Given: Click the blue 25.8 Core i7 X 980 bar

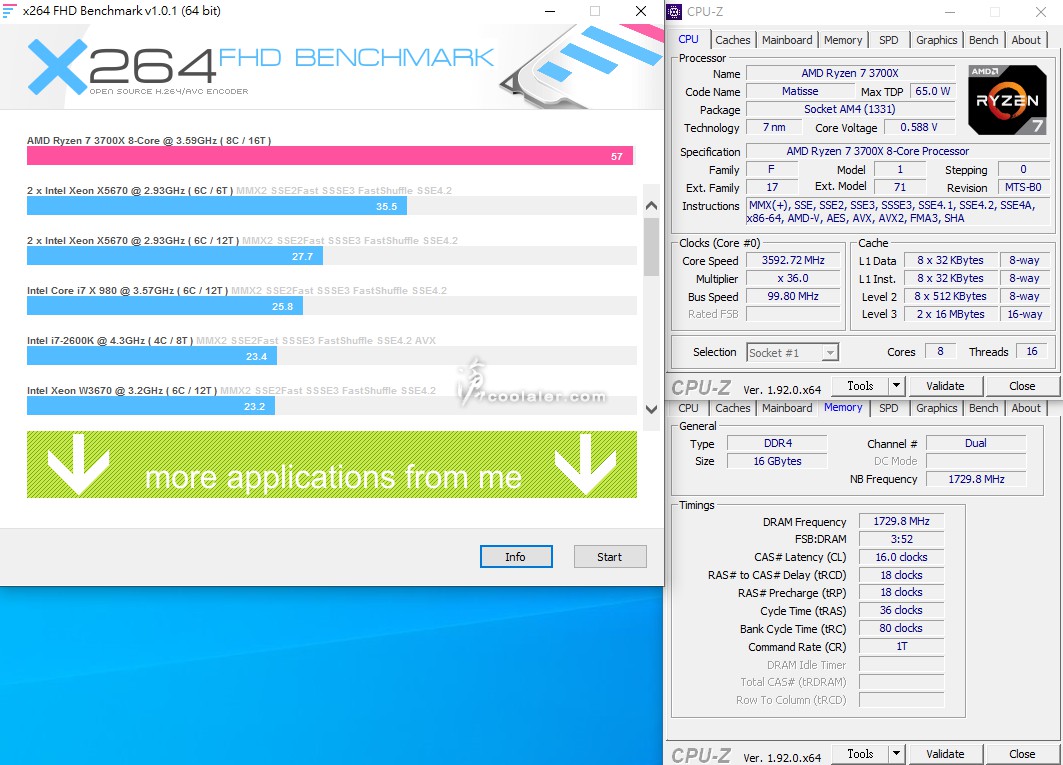Looking at the screenshot, I should (x=165, y=307).
